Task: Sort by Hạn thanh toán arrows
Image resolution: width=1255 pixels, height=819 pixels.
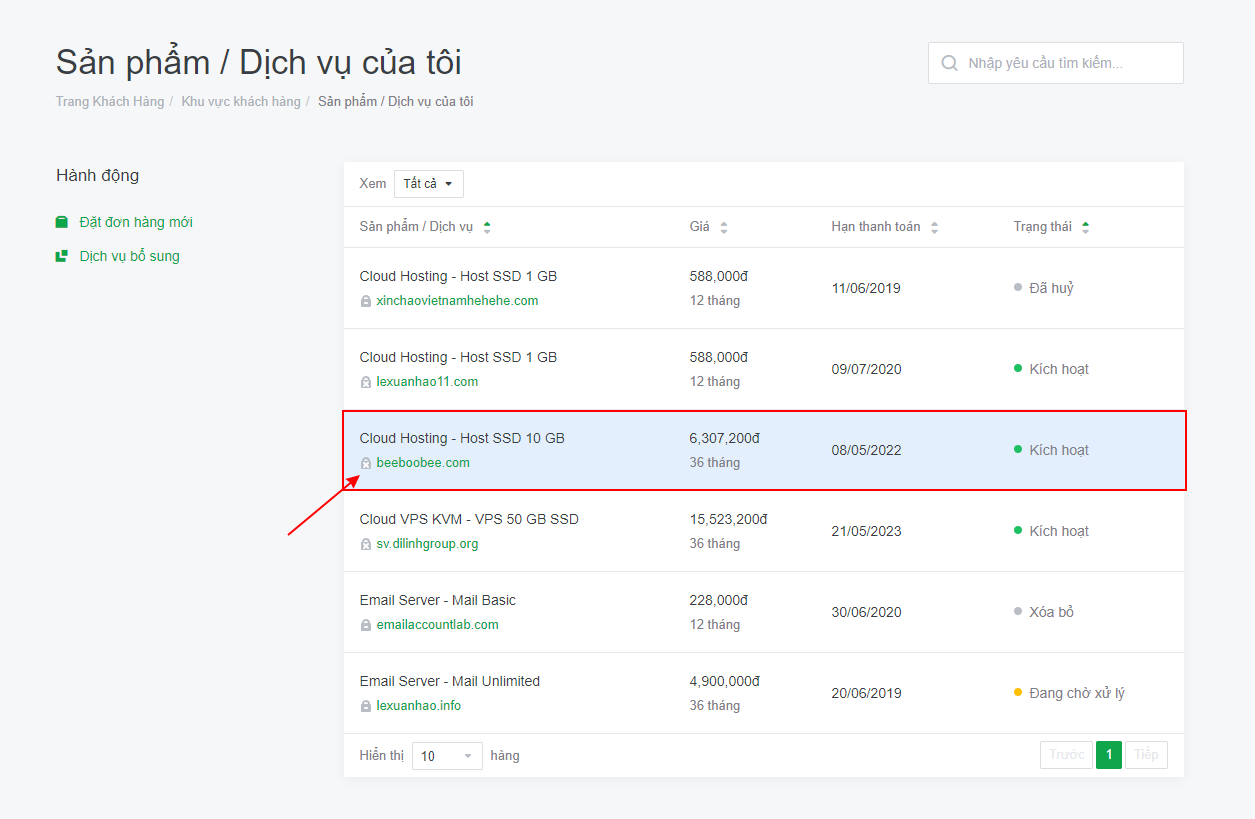Action: (934, 227)
